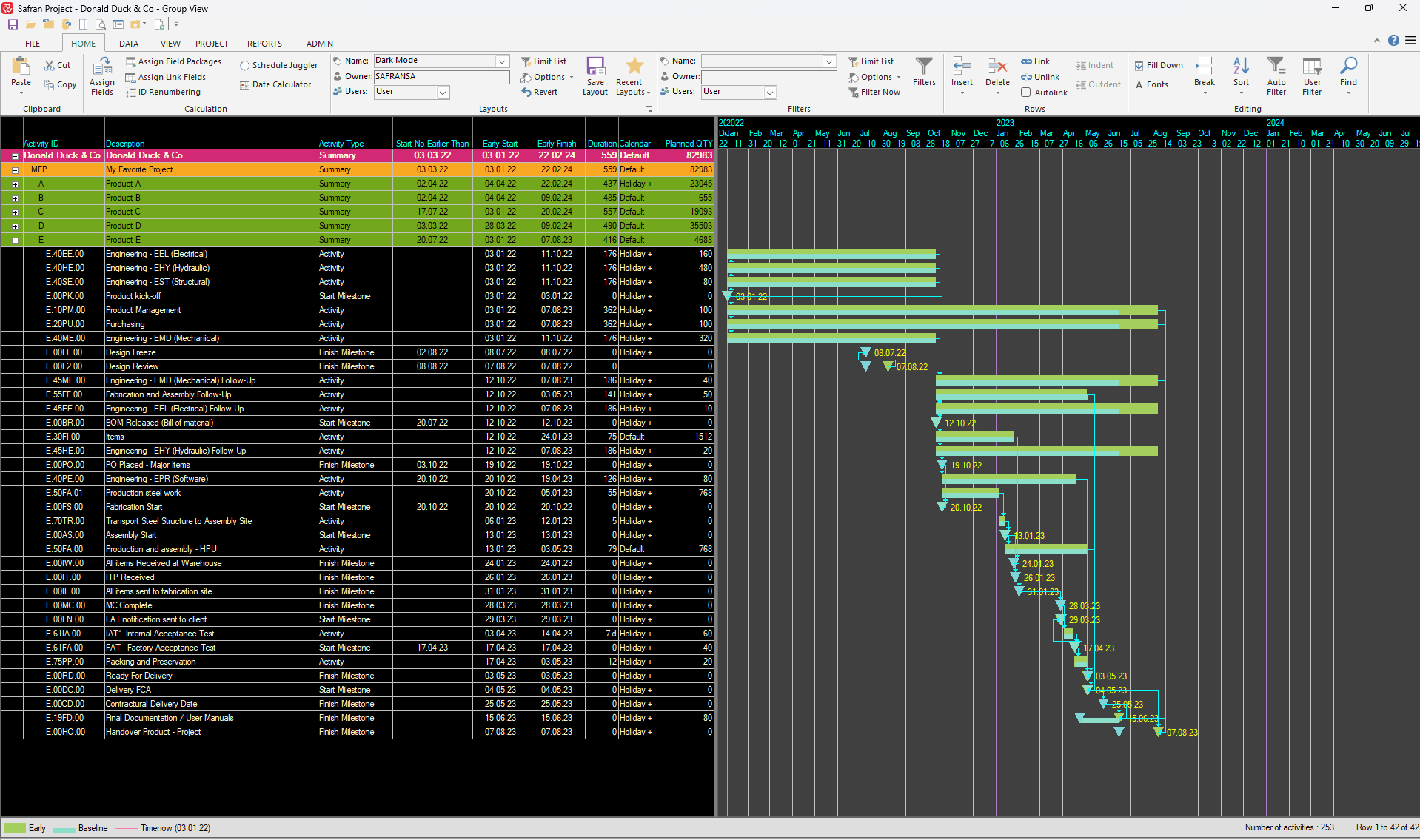Screen dimensions: 1420x840
Task: Click the Save icon in quick access toolbar
Action: [13, 24]
